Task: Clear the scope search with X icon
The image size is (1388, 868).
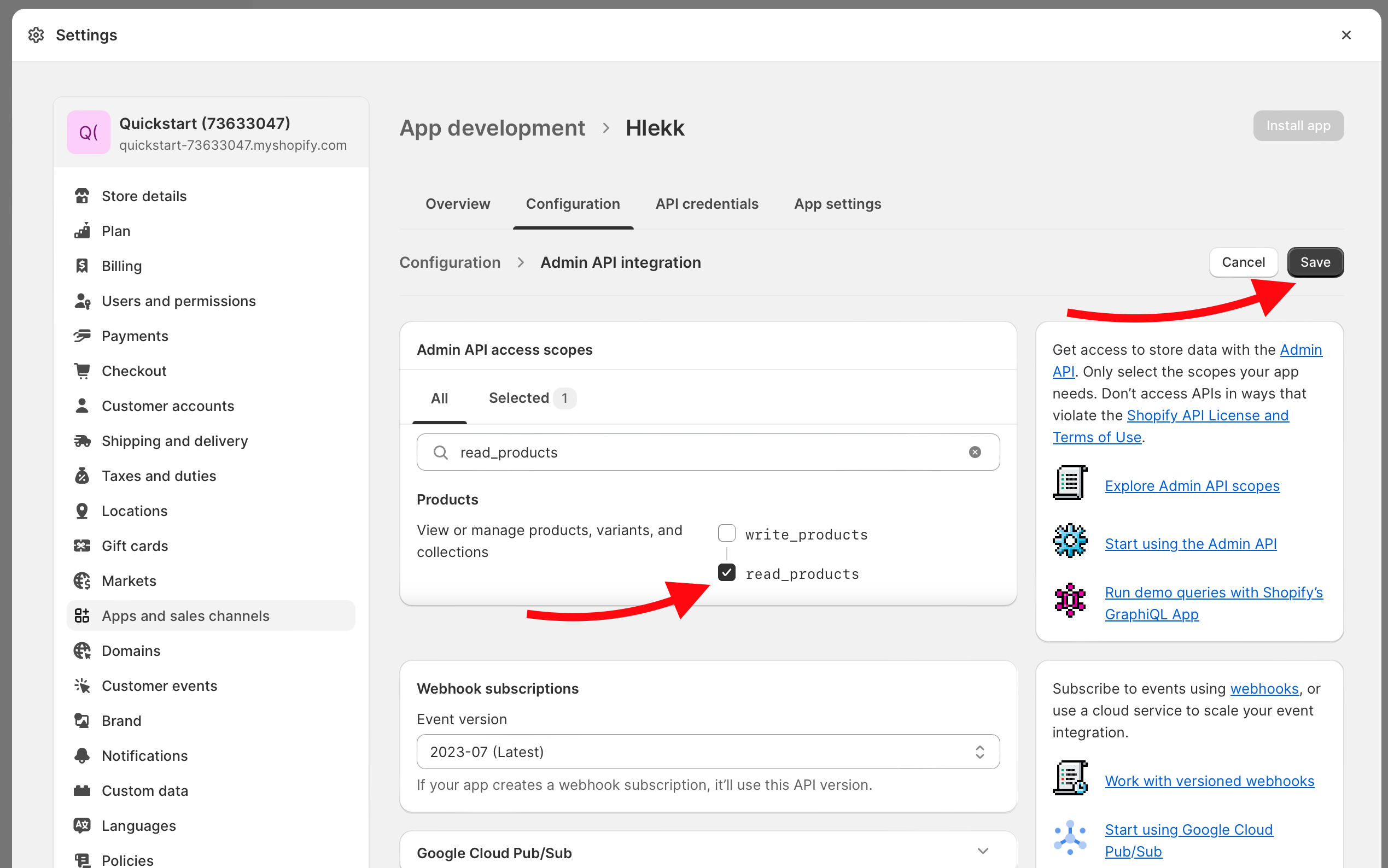Action: pyautogui.click(x=975, y=453)
